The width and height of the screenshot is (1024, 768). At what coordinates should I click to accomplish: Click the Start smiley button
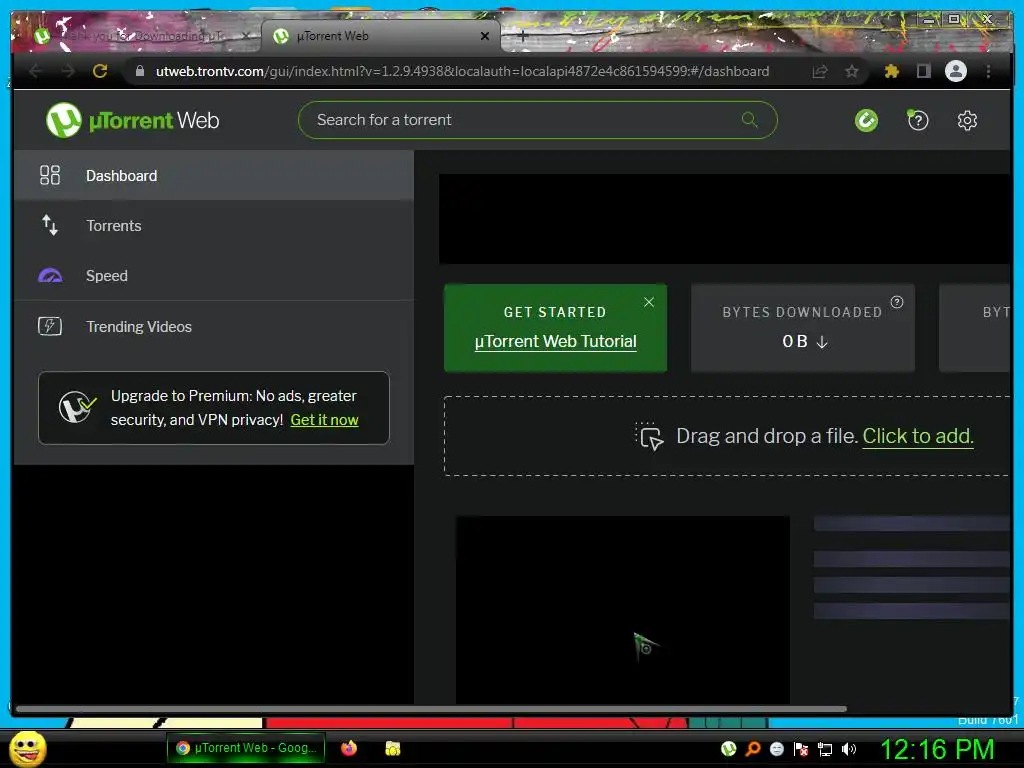[28, 748]
